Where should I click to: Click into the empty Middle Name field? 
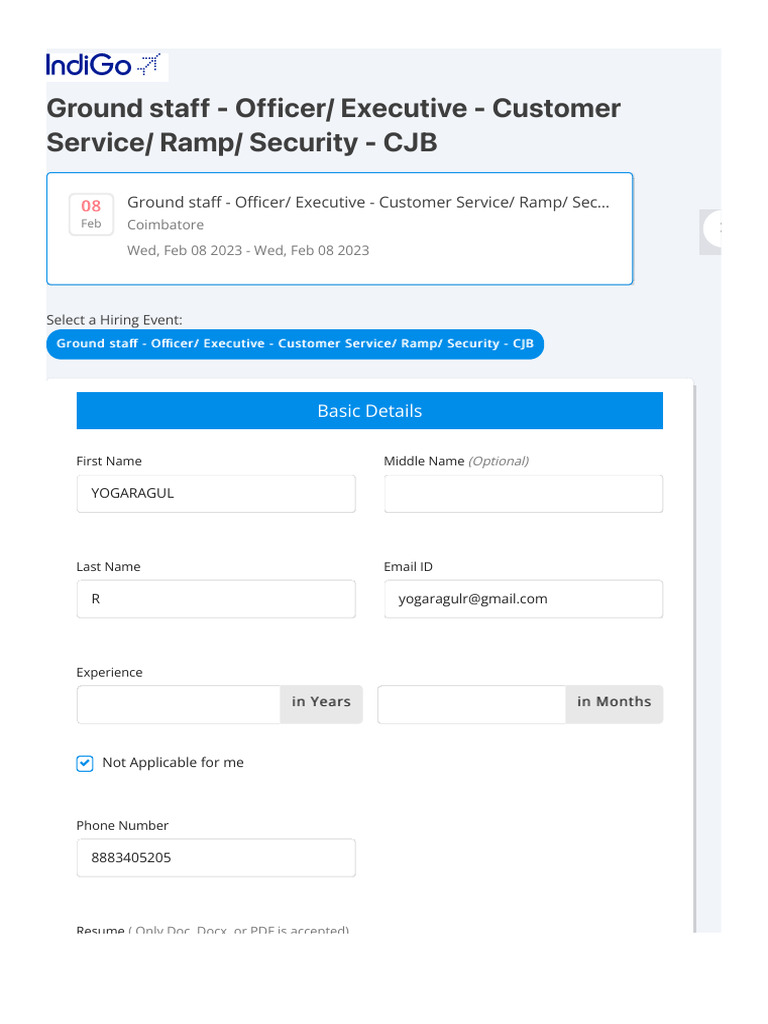click(523, 493)
